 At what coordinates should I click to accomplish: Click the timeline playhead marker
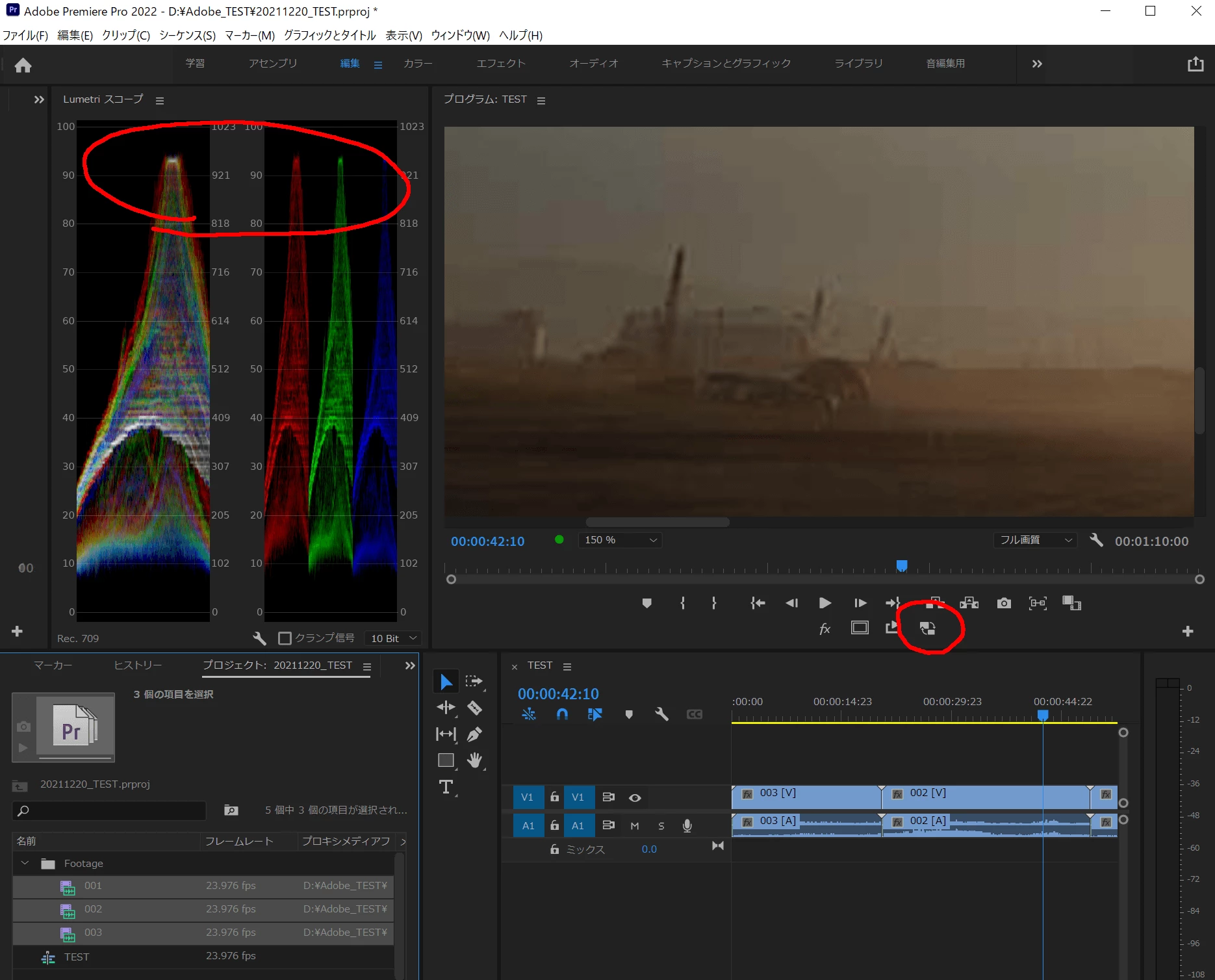(1043, 715)
